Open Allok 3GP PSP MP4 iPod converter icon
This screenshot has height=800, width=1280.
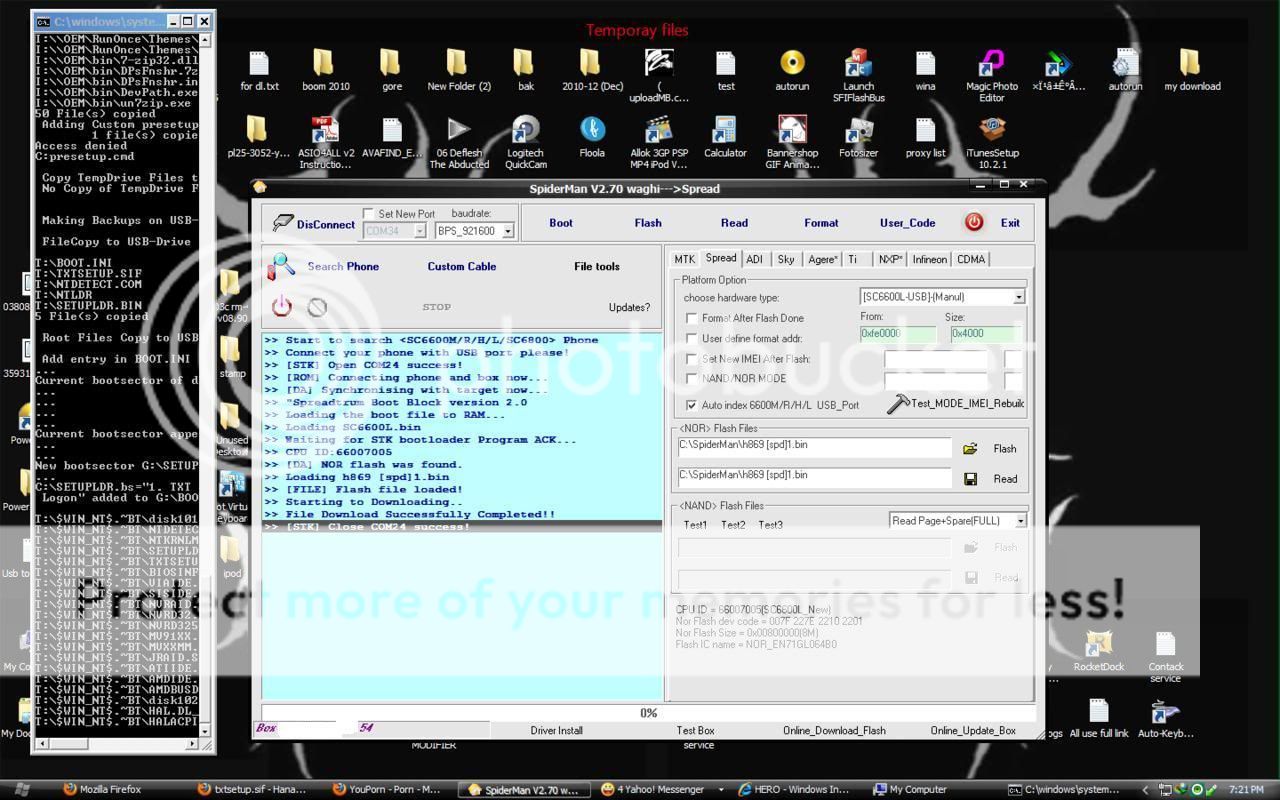click(x=658, y=131)
